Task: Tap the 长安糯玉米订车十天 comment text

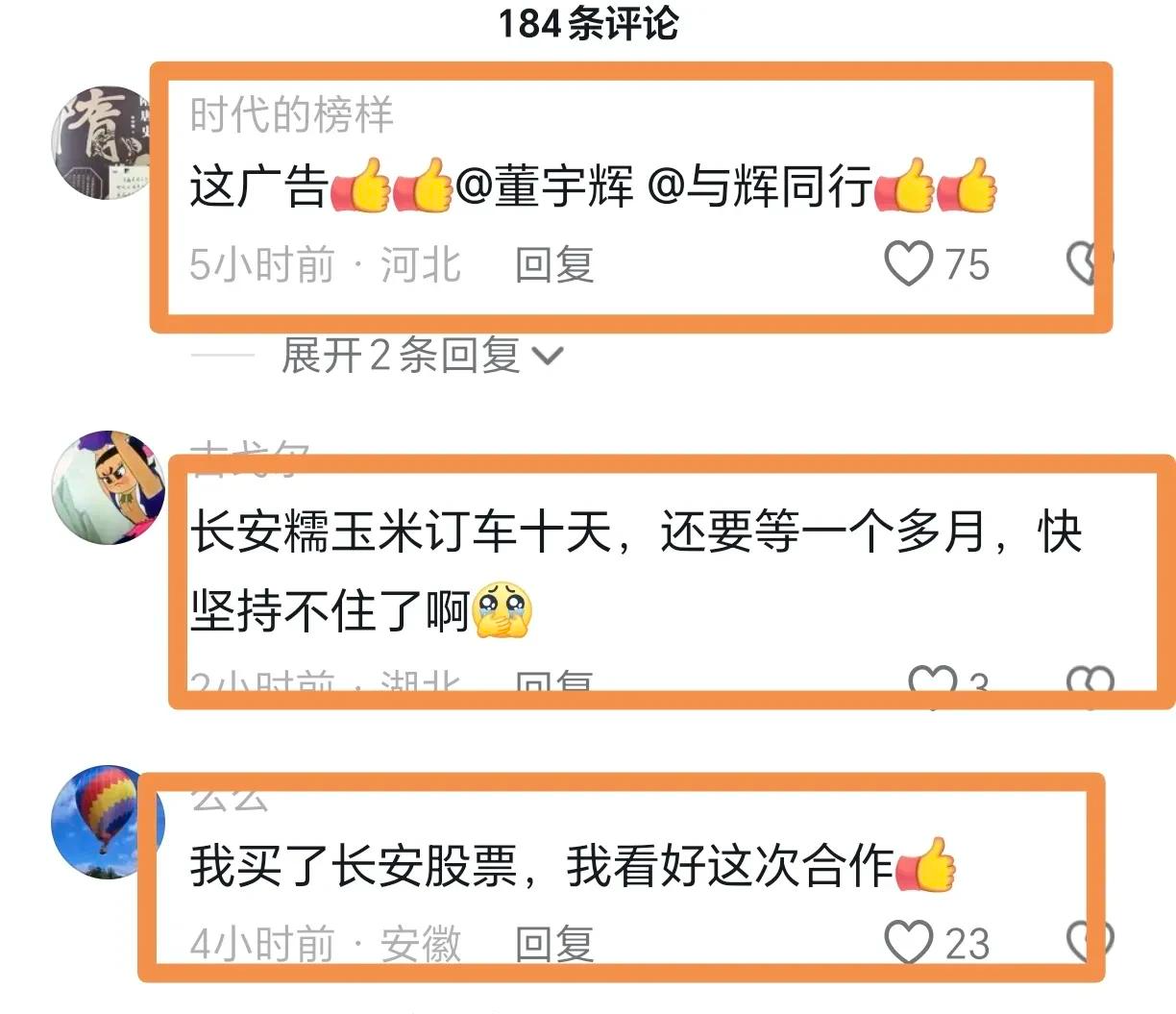Action: (x=636, y=572)
